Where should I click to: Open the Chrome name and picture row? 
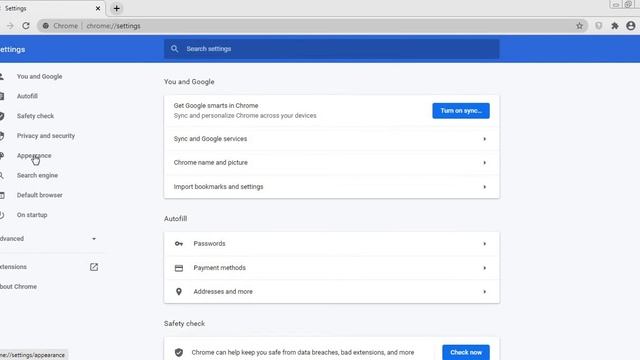(331, 162)
